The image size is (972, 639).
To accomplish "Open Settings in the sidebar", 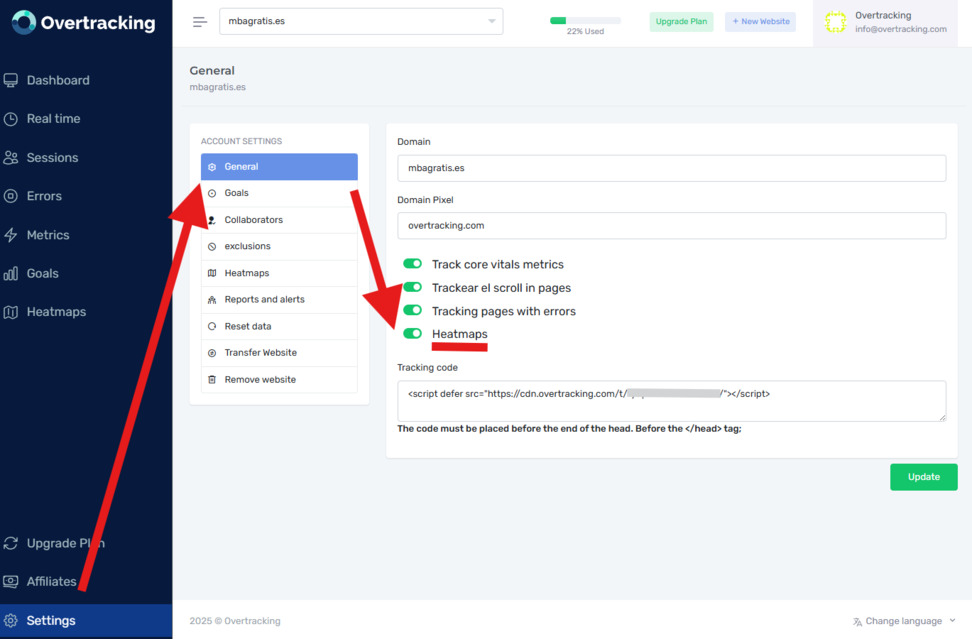I will coord(86,620).
